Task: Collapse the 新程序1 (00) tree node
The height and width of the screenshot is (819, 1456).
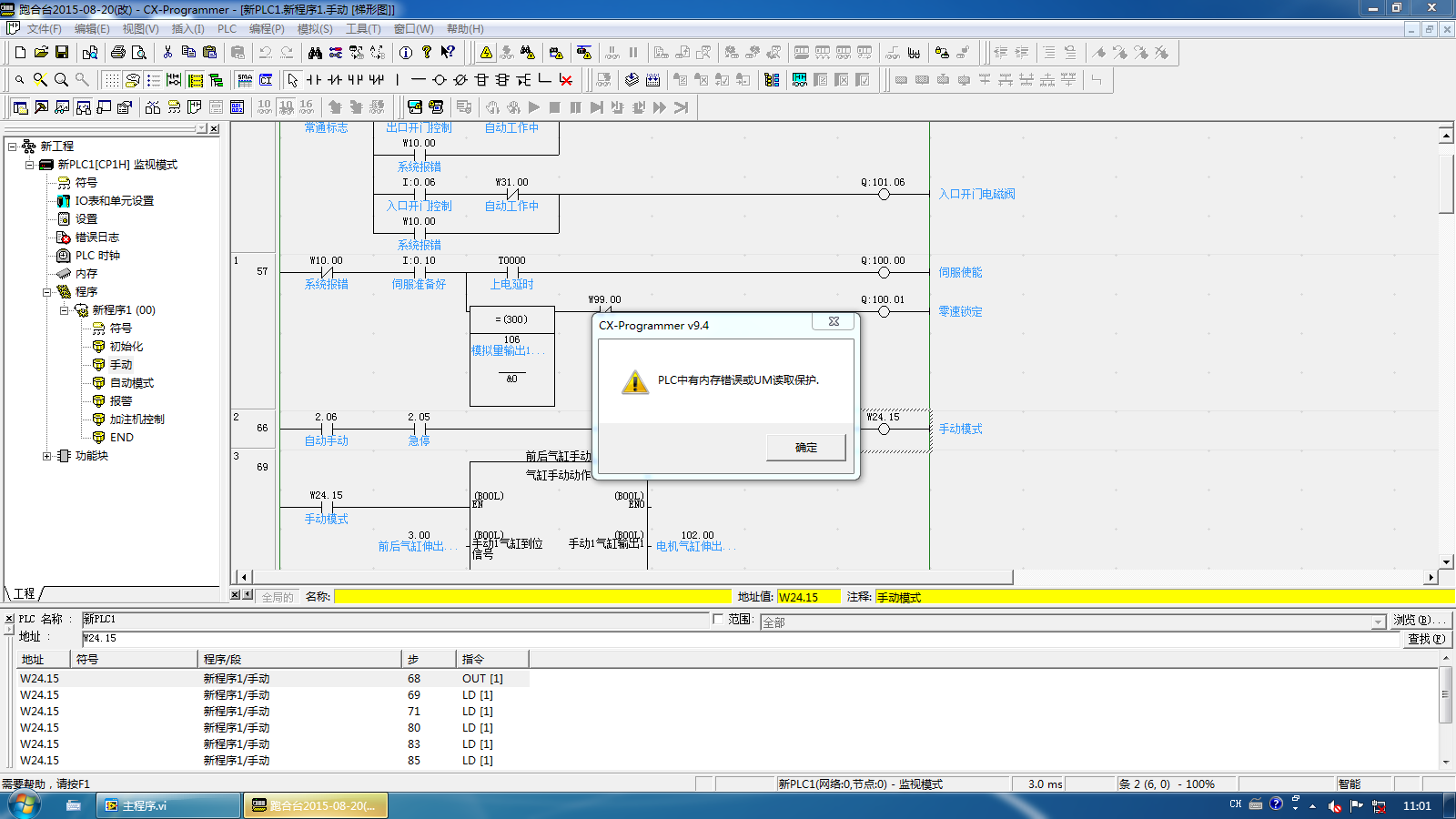Action: [65, 310]
